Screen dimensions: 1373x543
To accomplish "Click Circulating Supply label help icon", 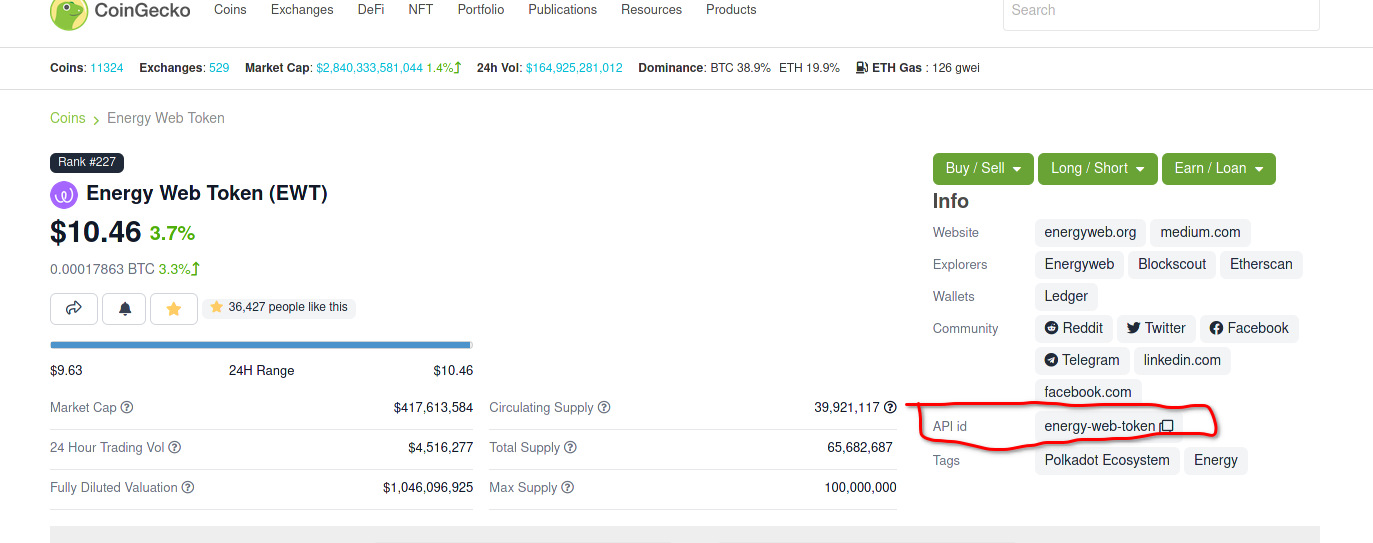I will click(x=604, y=407).
